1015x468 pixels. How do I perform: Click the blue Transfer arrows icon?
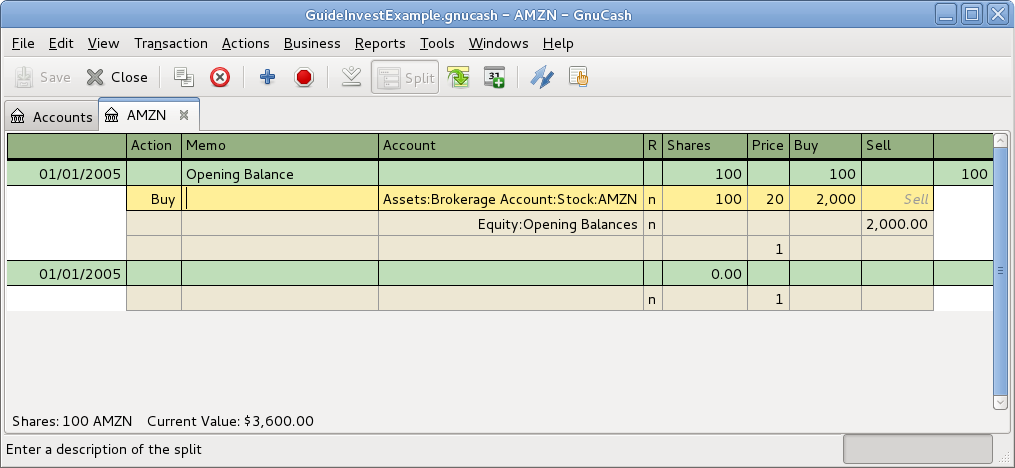(541, 77)
